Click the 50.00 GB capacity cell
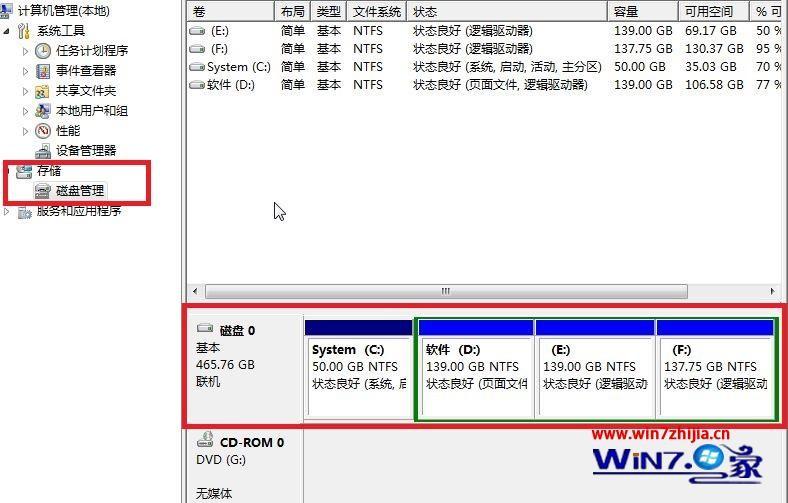Image resolution: width=788 pixels, height=503 pixels. [640, 67]
